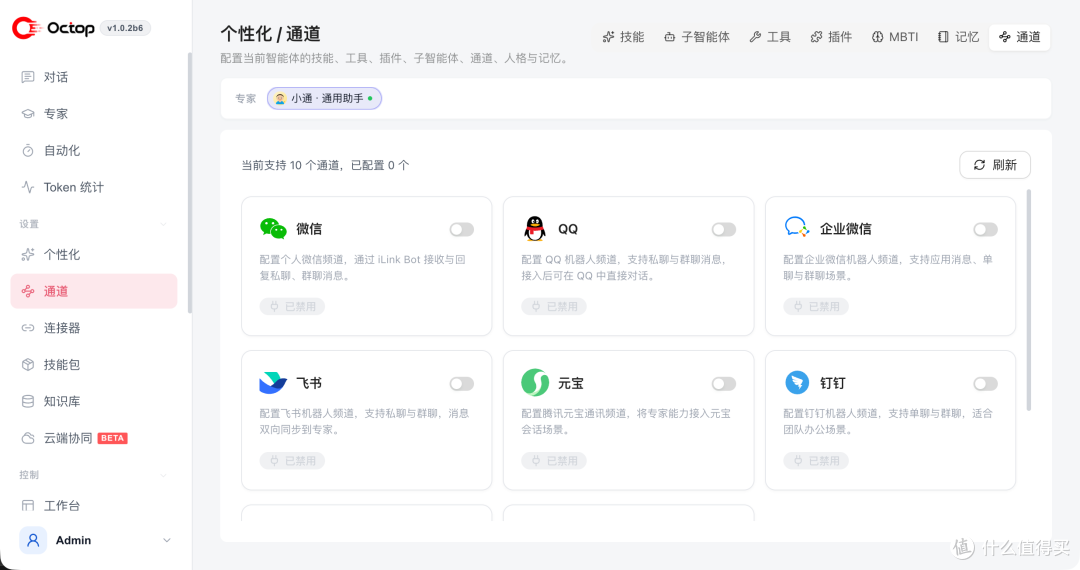This screenshot has height=570, width=1080.
Task: Enable the 飞书 channel switch
Action: point(461,383)
